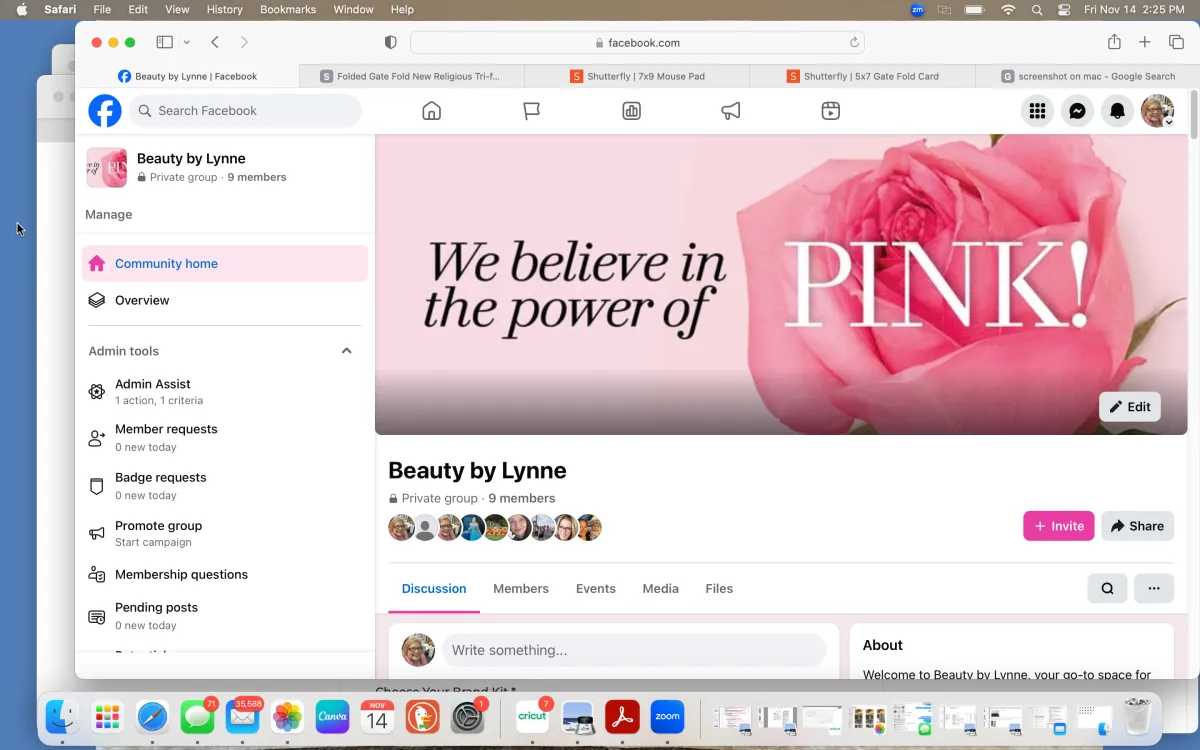The image size is (1200, 750).
Task: Click the group search magnifier button
Action: coord(1107,588)
